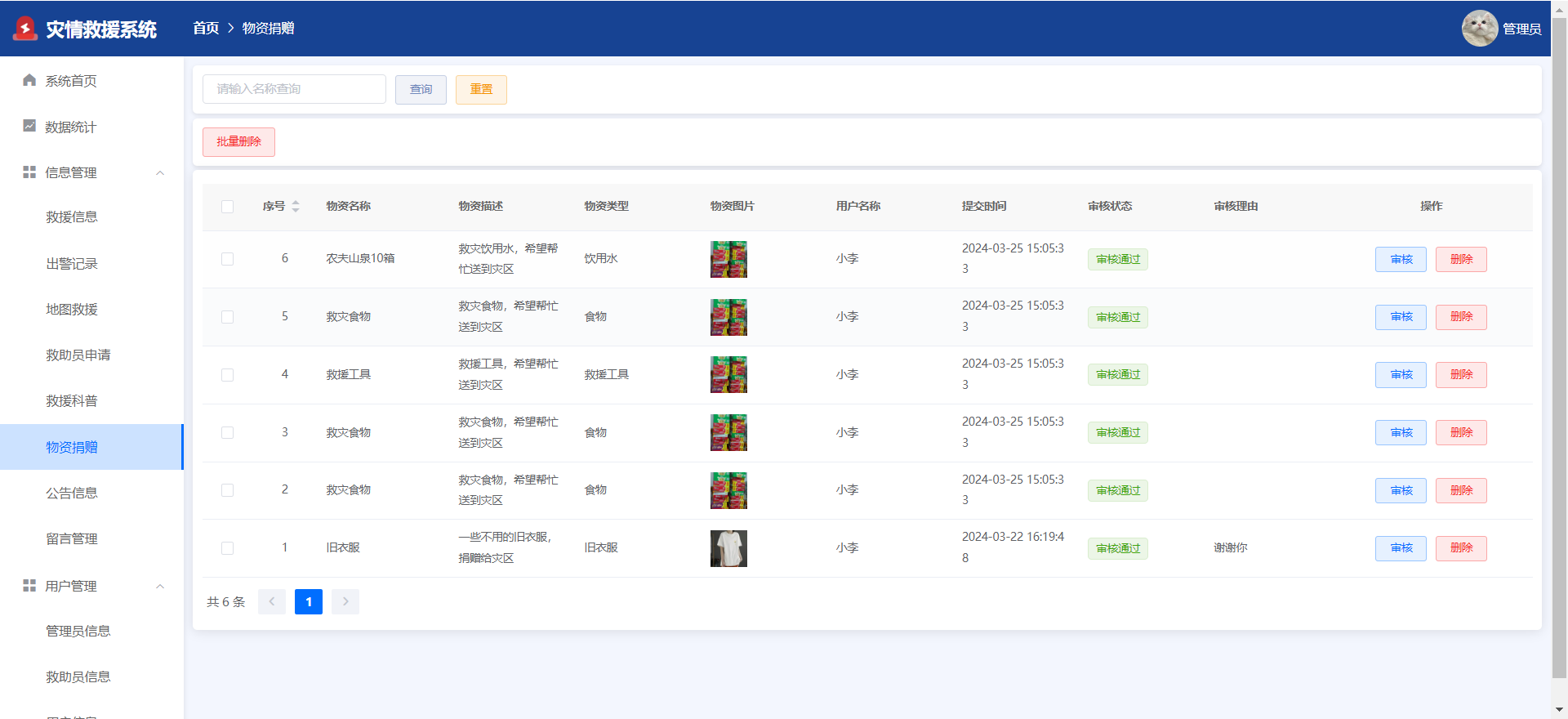Delete the 农夫山泉10箱 row
1568x719 pixels.
click(x=1461, y=259)
